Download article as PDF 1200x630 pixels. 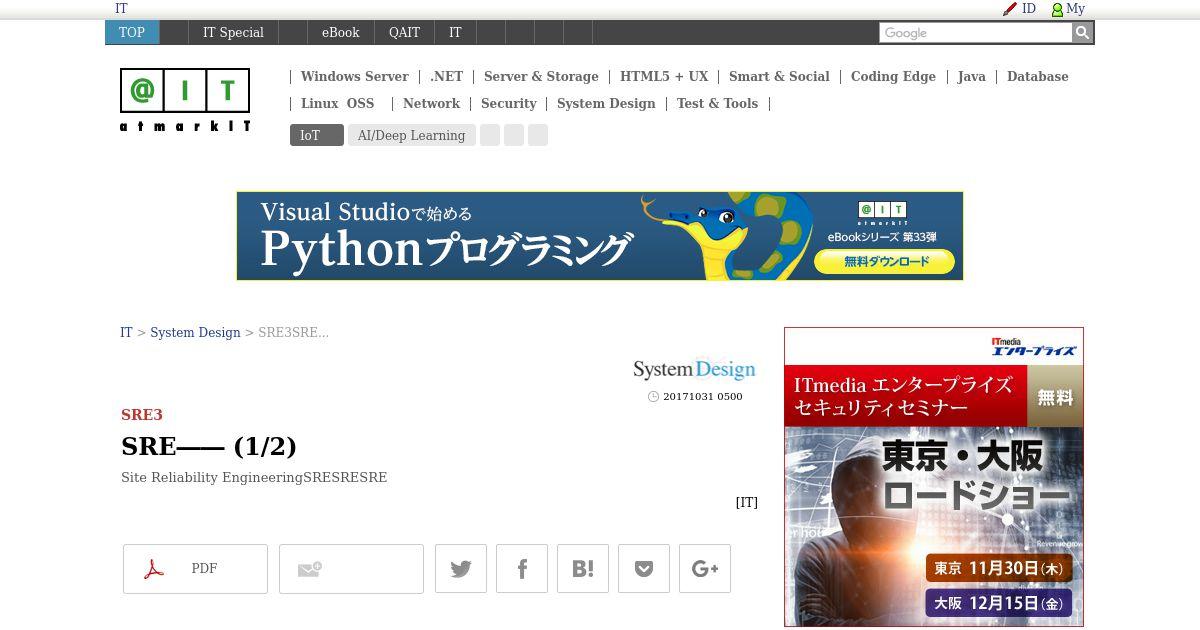[195, 569]
